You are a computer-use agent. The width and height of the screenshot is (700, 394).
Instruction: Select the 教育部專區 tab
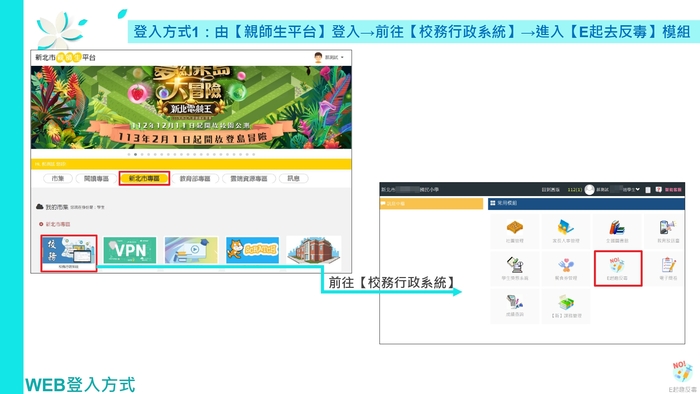pos(195,178)
